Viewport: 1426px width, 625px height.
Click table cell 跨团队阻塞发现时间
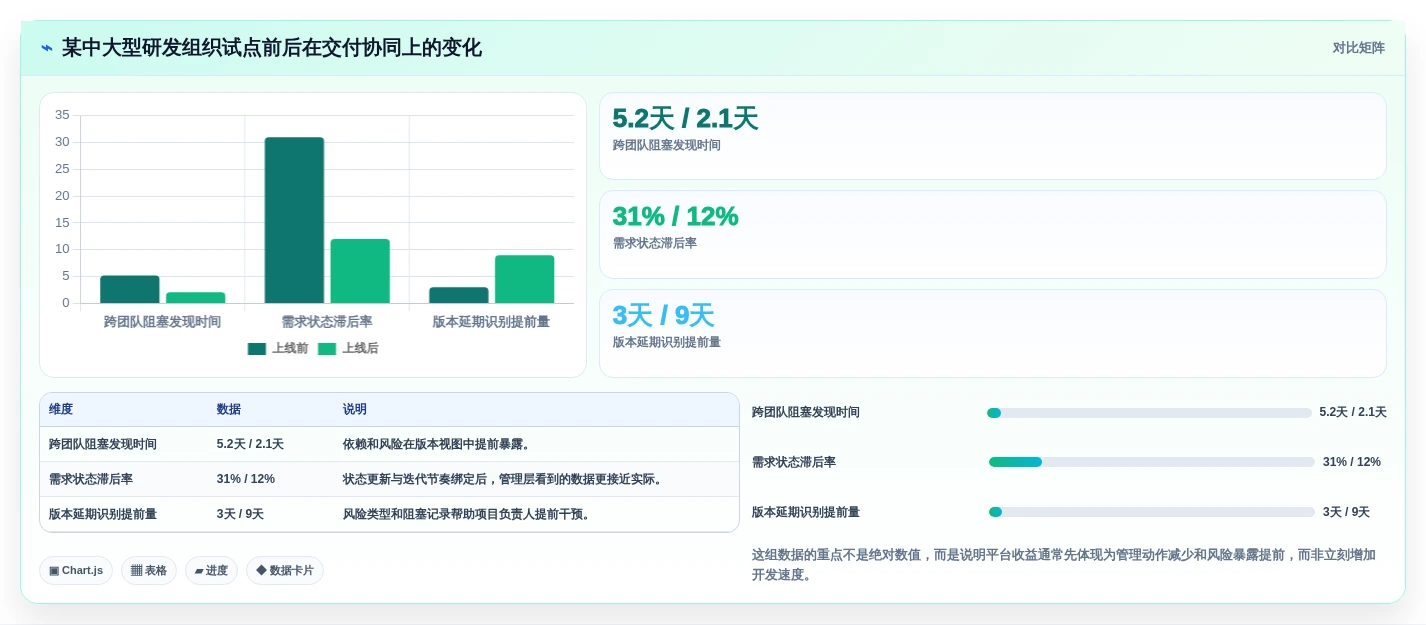tap(103, 444)
